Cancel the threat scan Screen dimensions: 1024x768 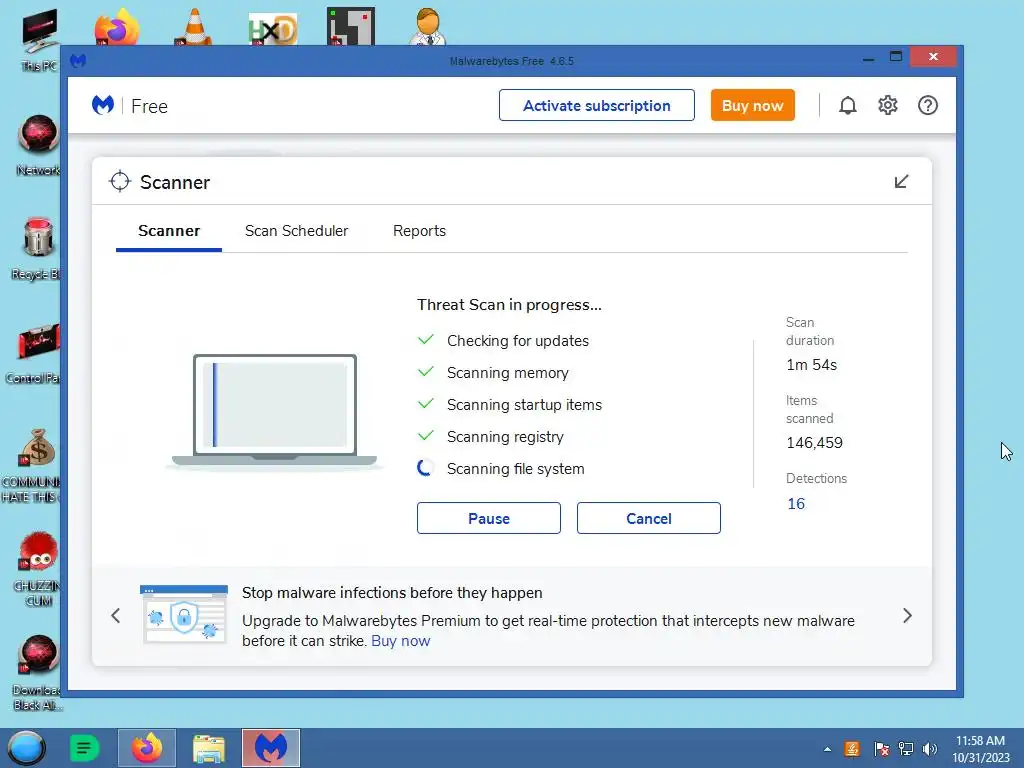coord(648,518)
